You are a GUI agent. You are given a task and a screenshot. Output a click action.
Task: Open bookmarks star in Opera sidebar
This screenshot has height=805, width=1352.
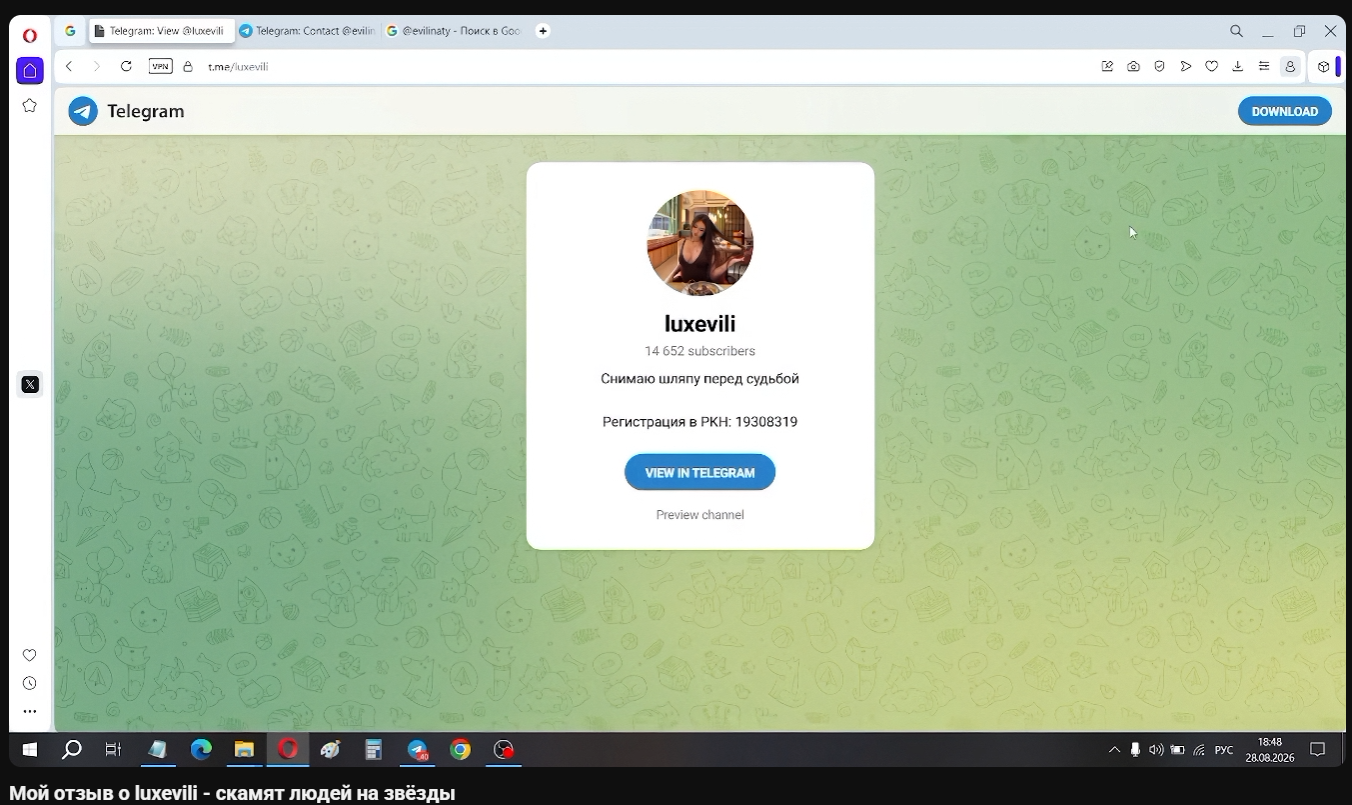point(30,105)
